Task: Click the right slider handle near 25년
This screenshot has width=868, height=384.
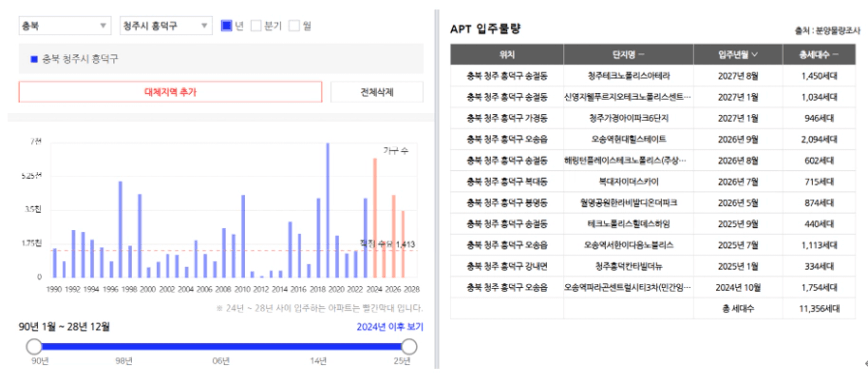Action: coord(409,347)
